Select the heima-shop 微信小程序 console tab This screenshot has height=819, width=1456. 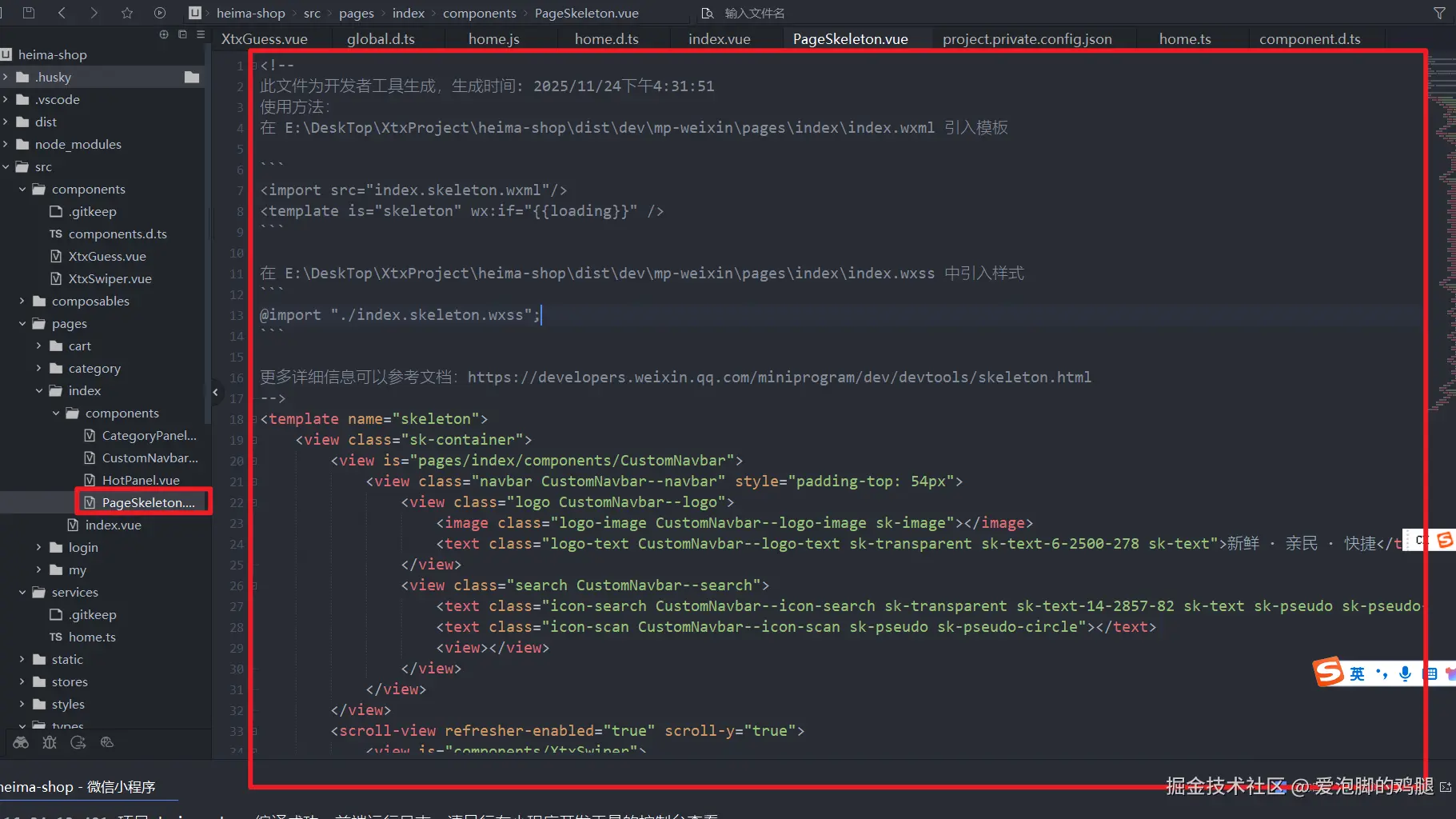[x=78, y=787]
